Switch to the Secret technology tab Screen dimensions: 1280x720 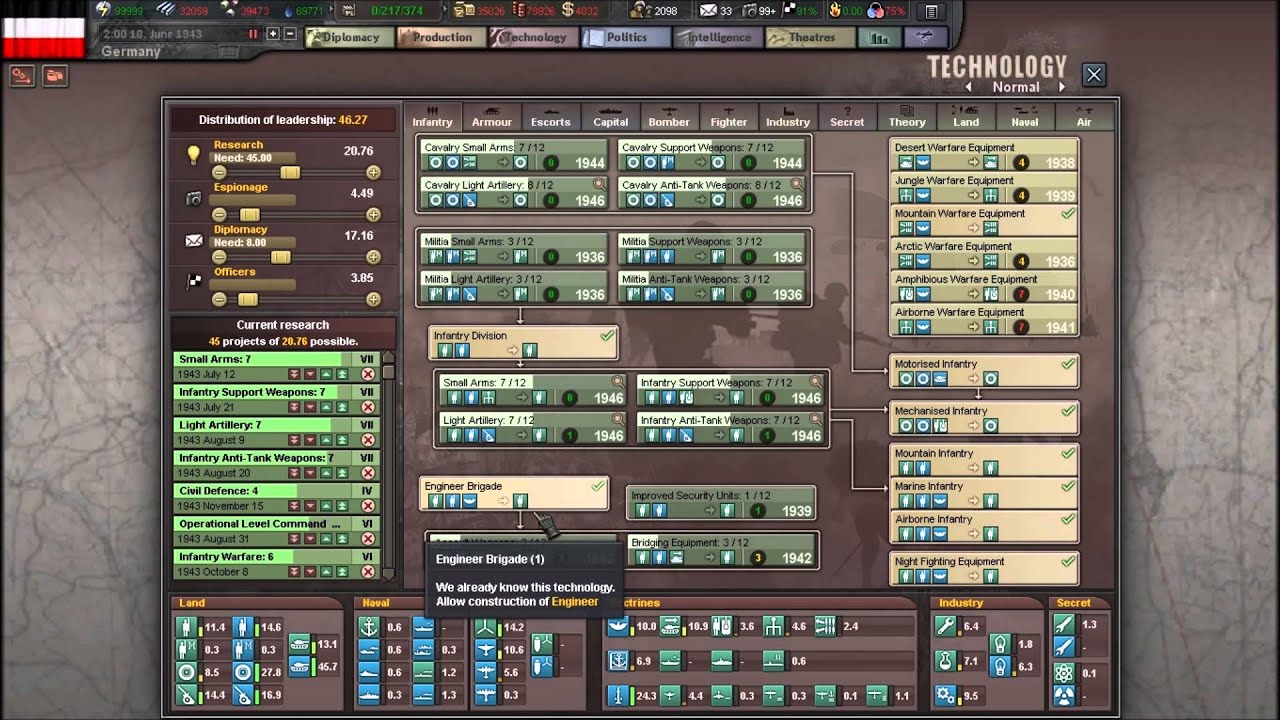(847, 116)
